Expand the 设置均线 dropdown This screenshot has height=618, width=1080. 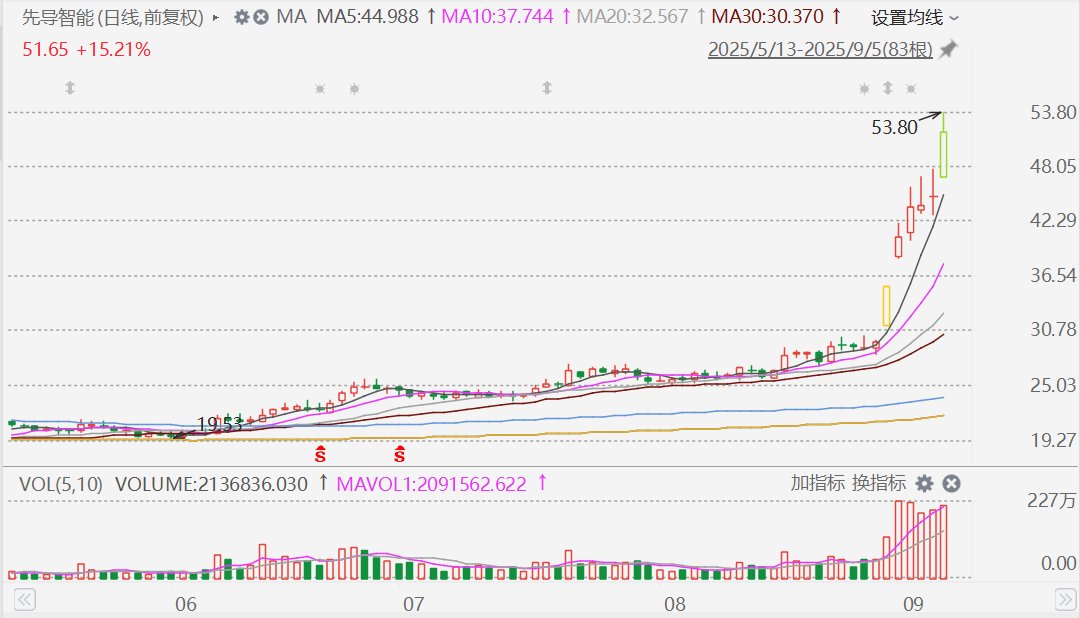pyautogui.click(x=914, y=18)
